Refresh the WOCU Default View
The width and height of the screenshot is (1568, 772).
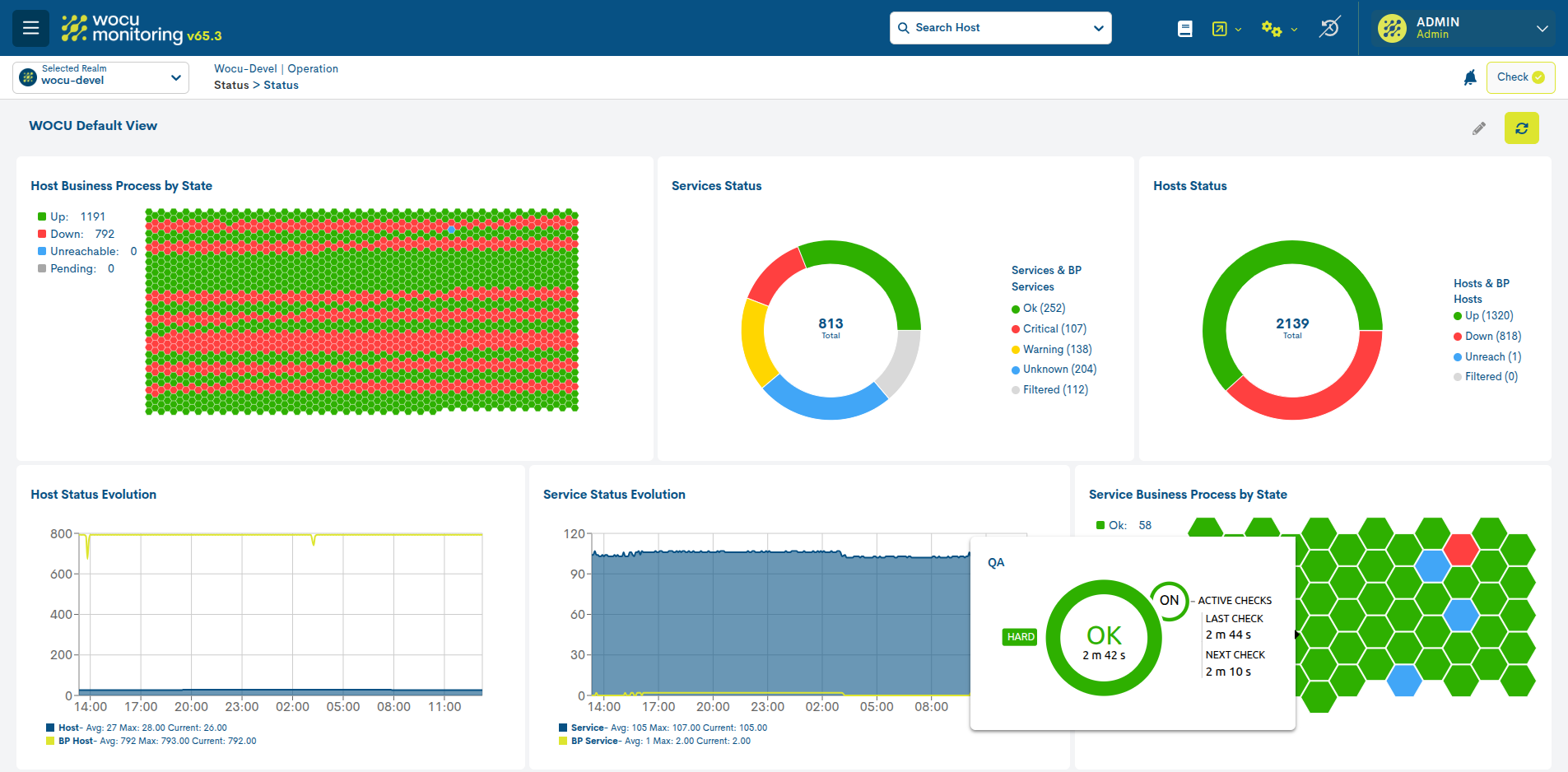pos(1521,128)
